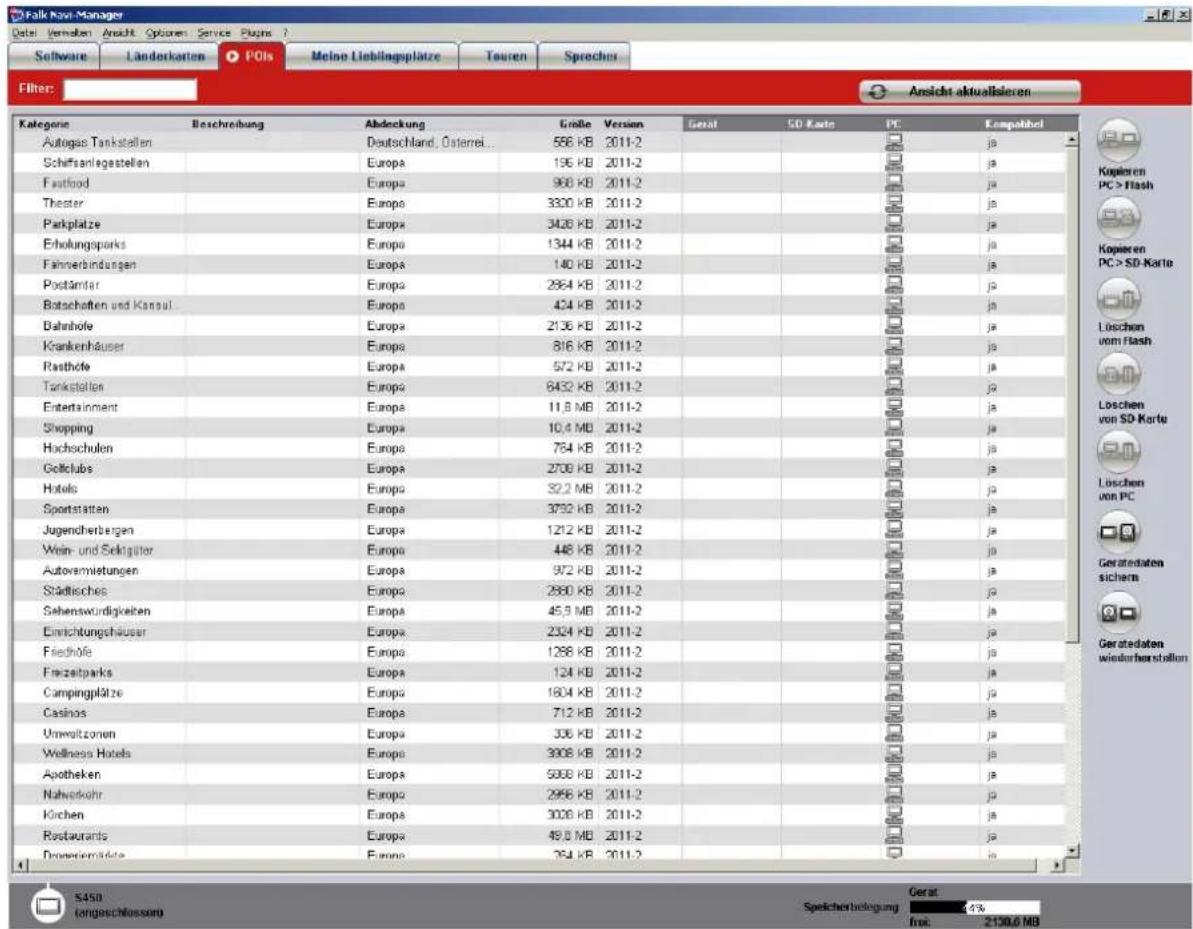Click the PC icon in Jugendherbergen row
Image resolution: width=1193 pixels, height=929 pixels.
(895, 530)
